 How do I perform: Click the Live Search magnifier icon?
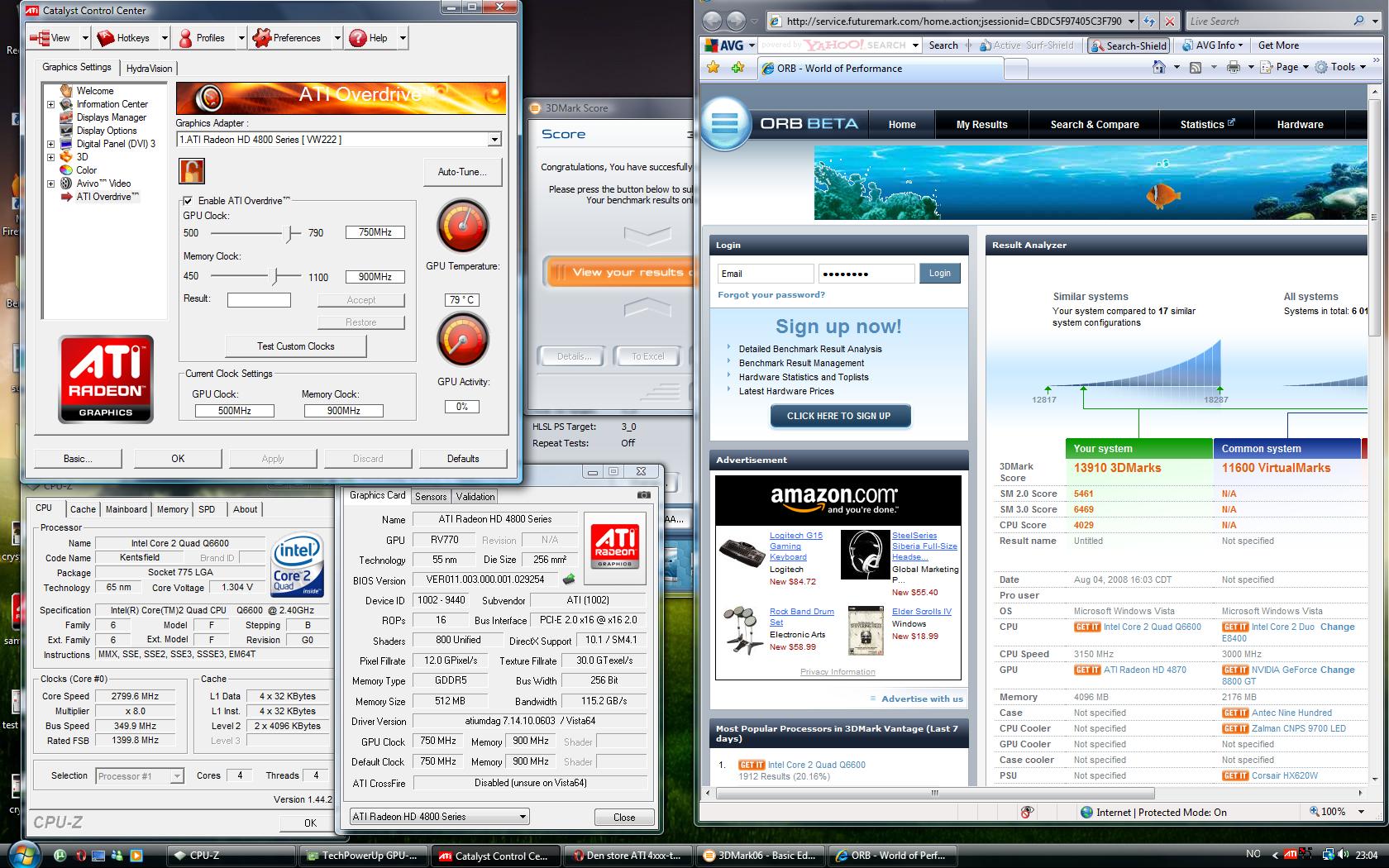[x=1358, y=21]
